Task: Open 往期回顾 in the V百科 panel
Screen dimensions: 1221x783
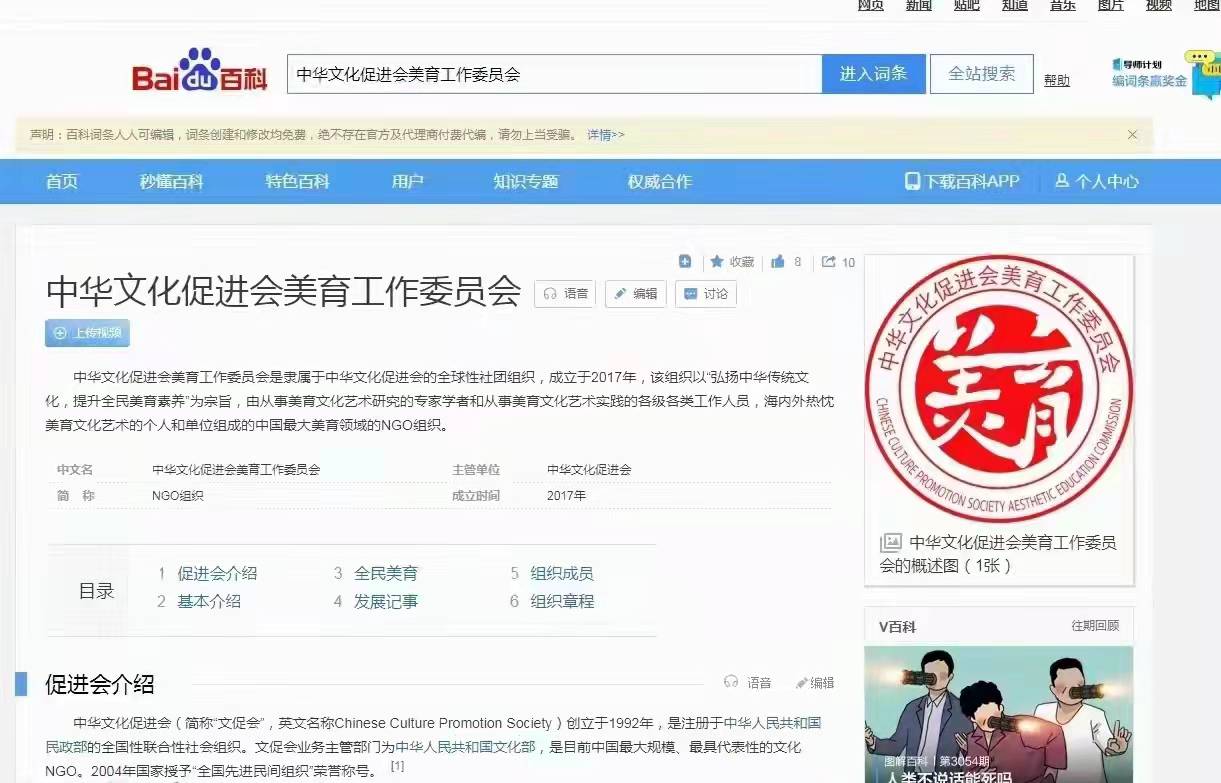Action: 1095,626
